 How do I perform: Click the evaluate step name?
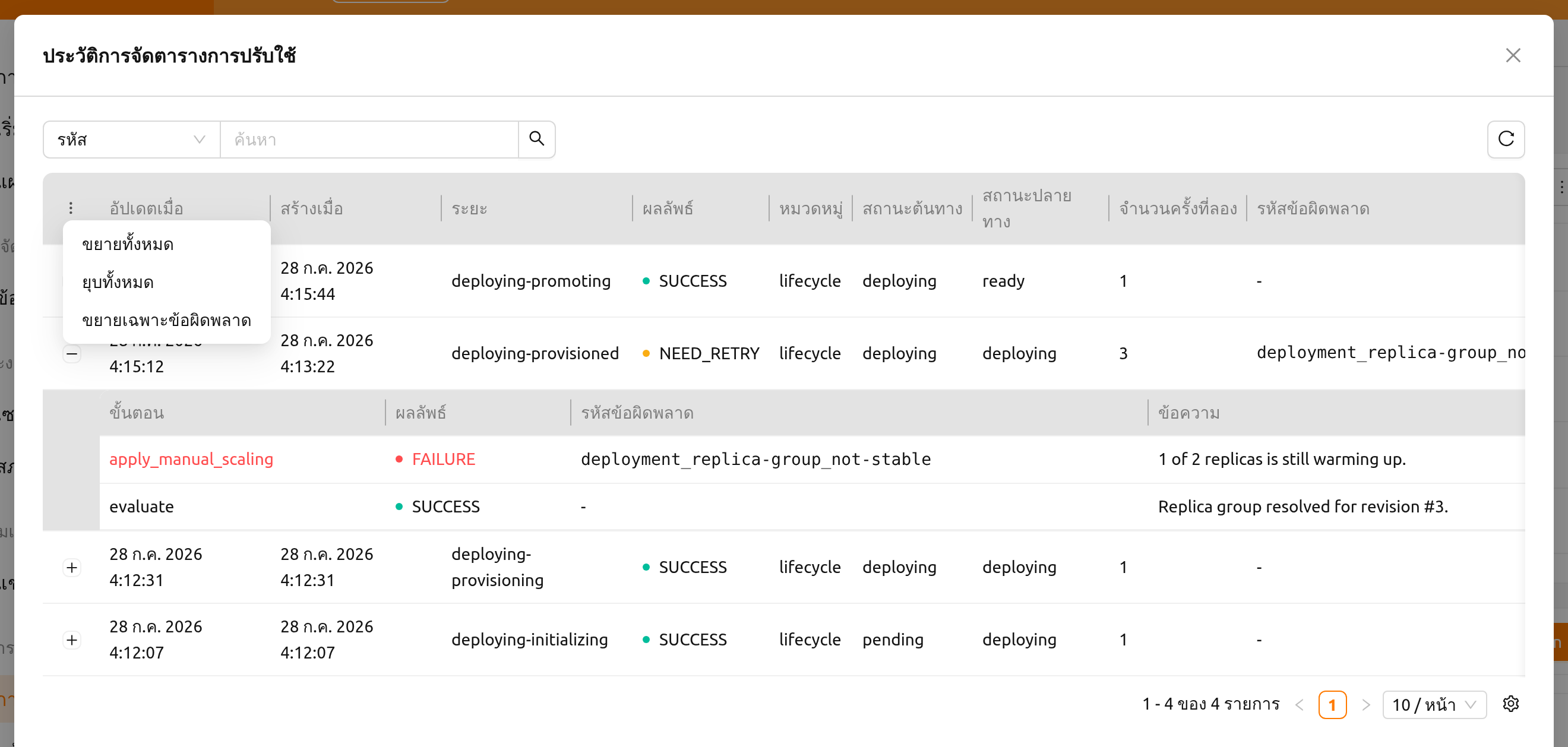(x=141, y=506)
